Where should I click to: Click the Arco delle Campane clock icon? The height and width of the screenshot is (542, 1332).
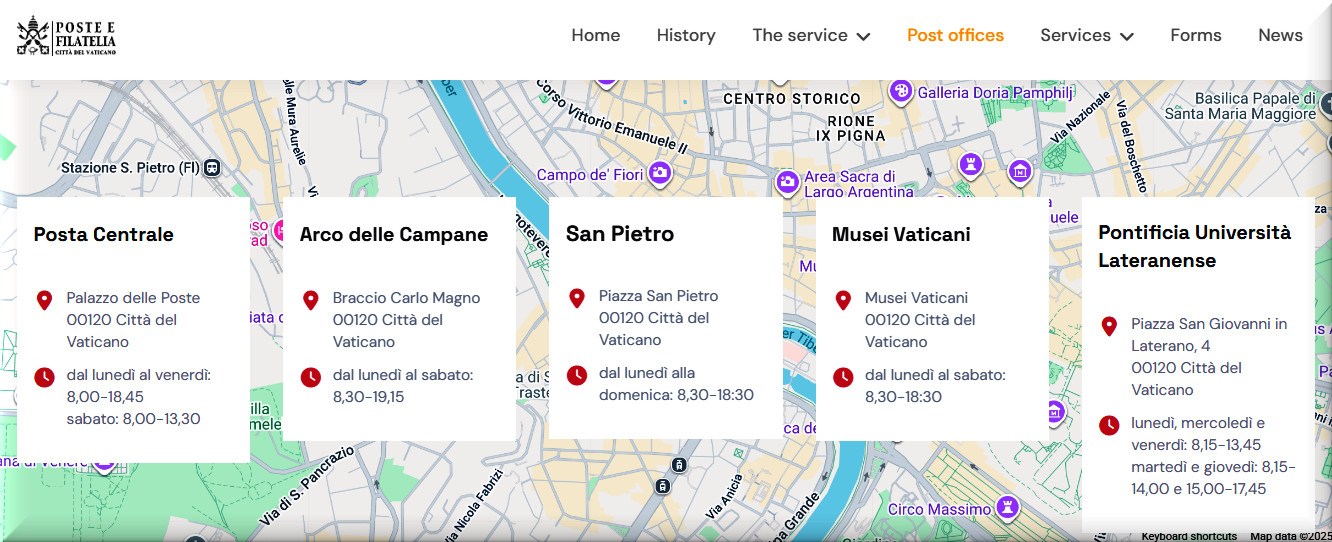tap(310, 377)
